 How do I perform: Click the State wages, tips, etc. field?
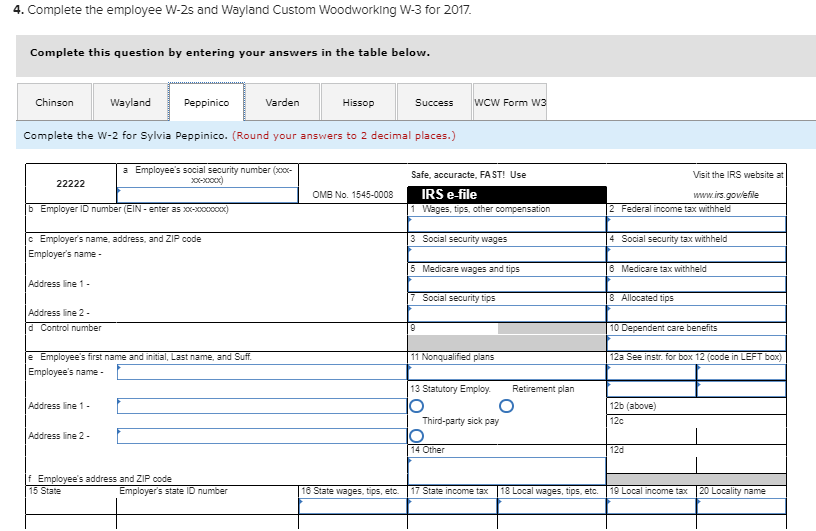353,507
